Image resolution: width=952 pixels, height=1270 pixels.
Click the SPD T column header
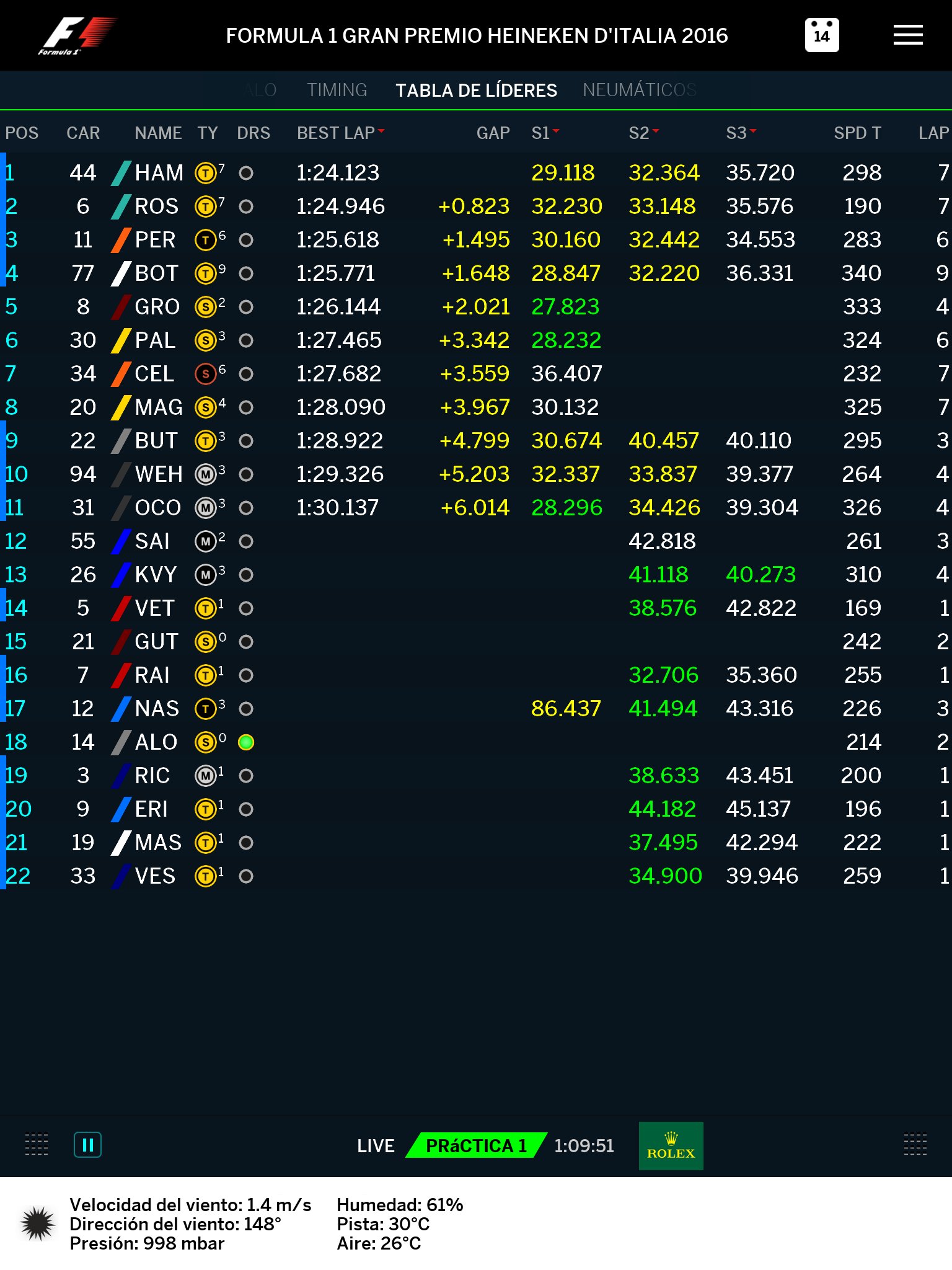[x=857, y=133]
